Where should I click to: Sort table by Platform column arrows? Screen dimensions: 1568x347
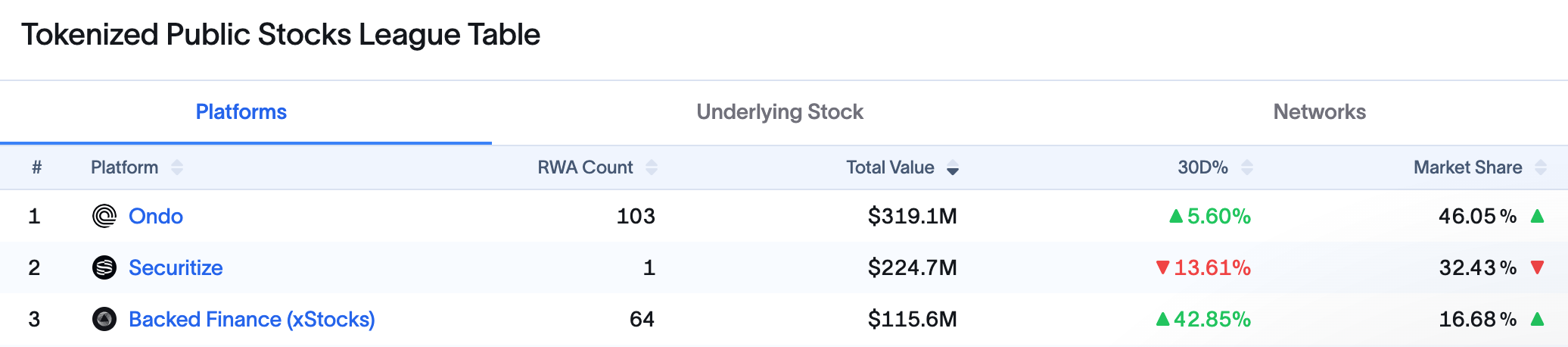pyautogui.click(x=177, y=167)
